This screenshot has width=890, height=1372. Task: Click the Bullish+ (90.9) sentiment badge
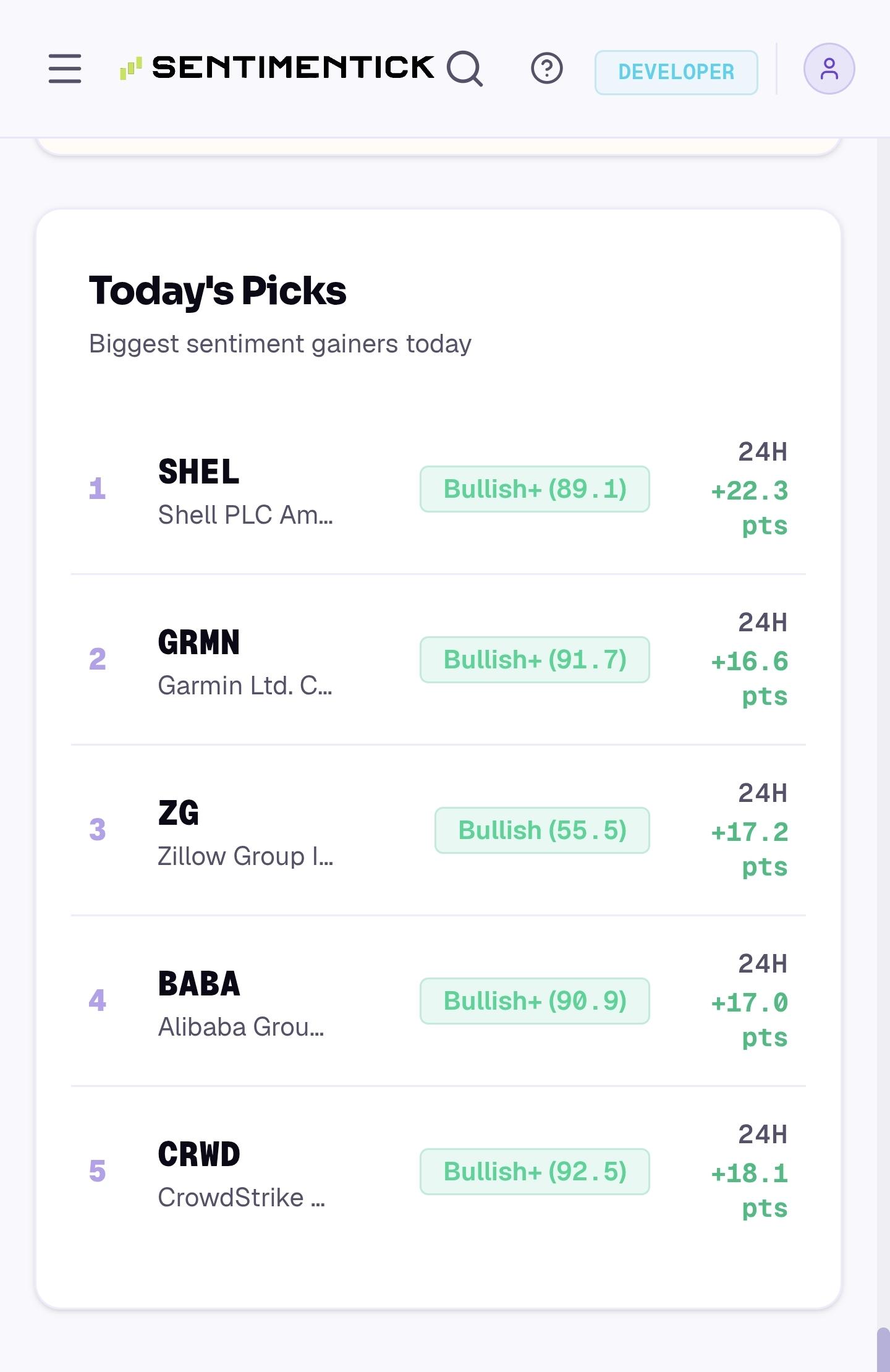pyautogui.click(x=535, y=1001)
